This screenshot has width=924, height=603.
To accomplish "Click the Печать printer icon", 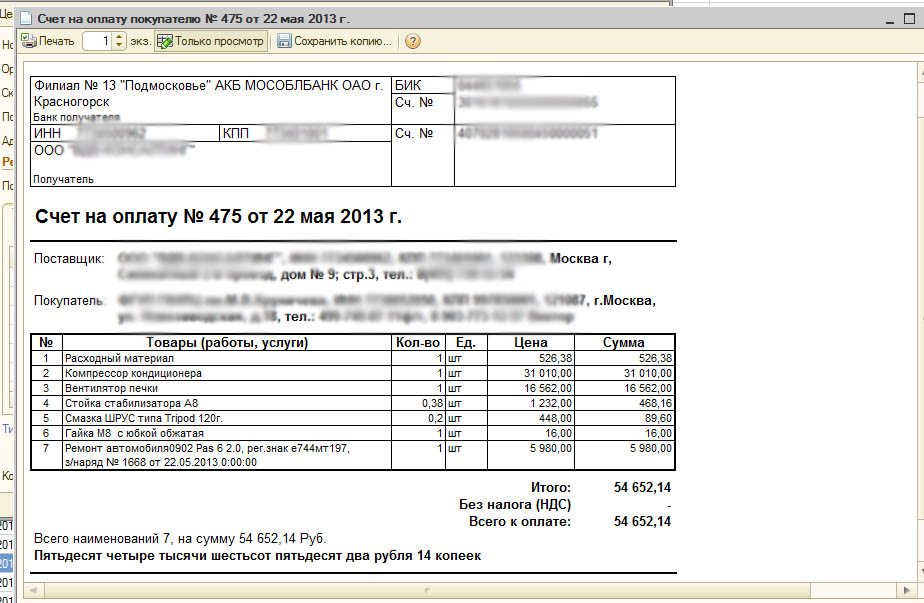I will coord(28,41).
